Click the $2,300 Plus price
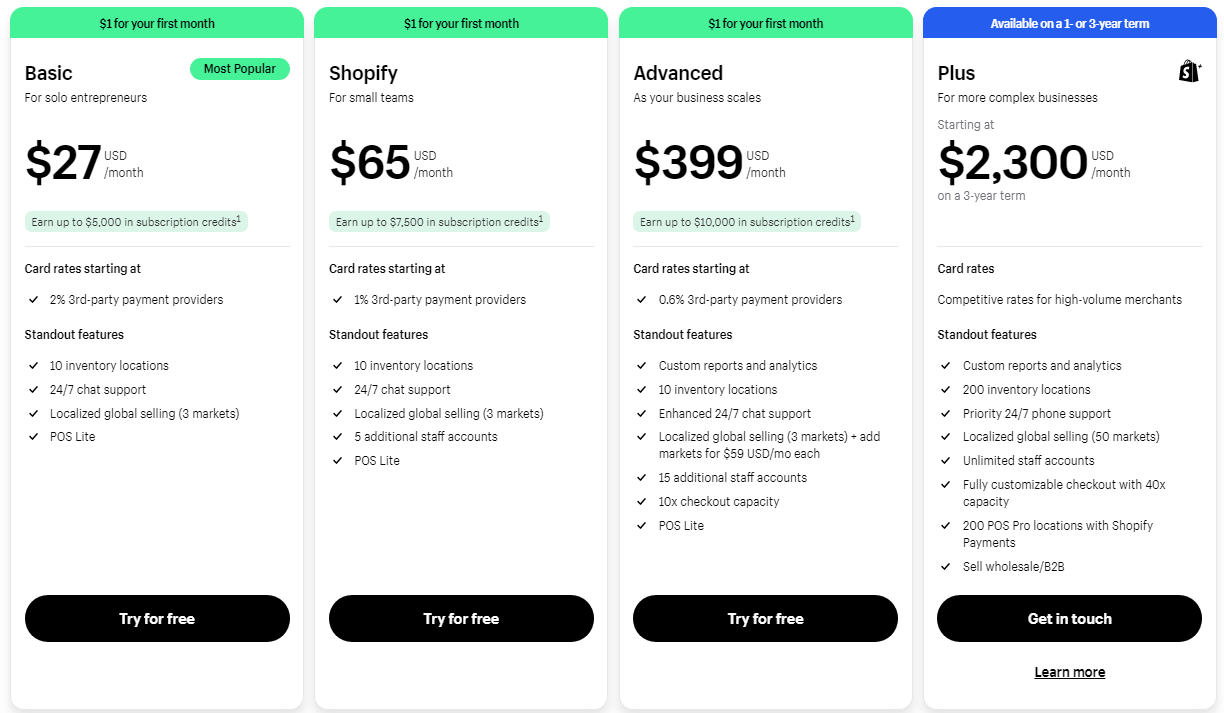This screenshot has height=713, width=1224. pyautogui.click(x=1012, y=162)
